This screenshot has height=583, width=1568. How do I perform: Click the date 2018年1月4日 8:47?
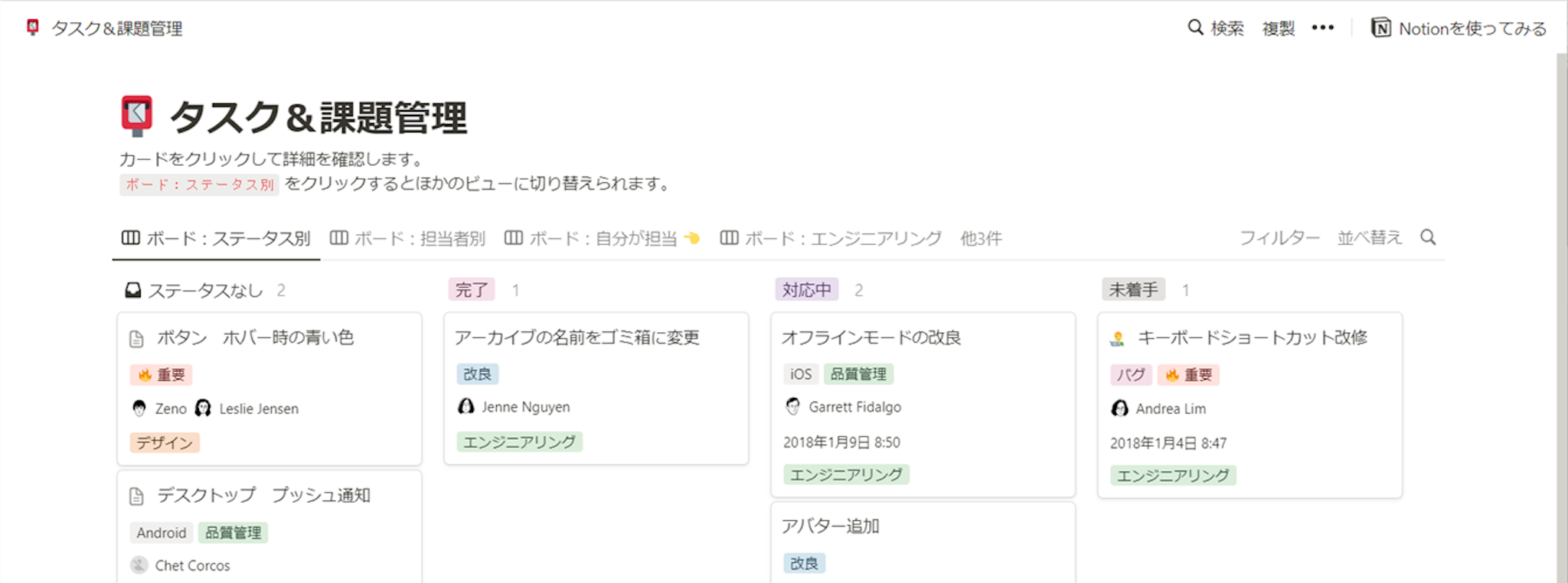pos(1168,443)
